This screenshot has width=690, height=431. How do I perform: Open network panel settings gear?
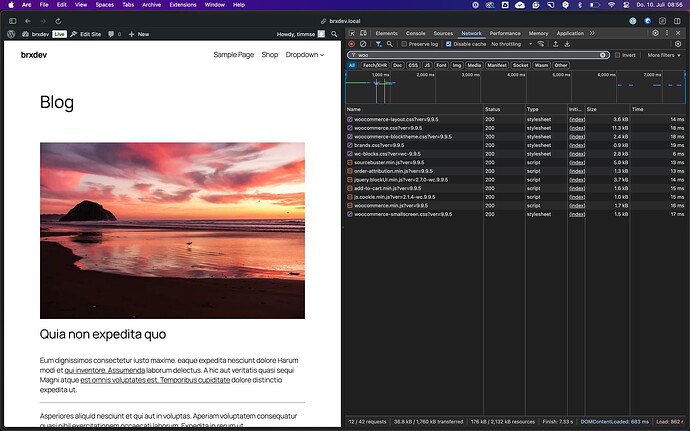click(x=678, y=44)
